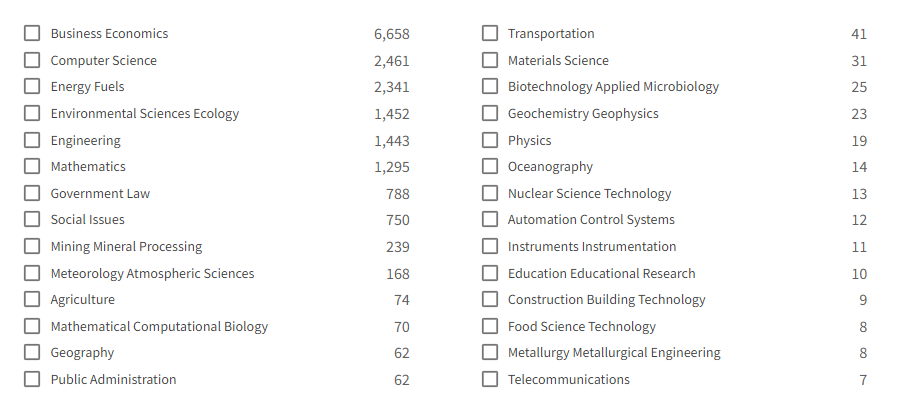Toggle the Physics checkbox

point(490,140)
